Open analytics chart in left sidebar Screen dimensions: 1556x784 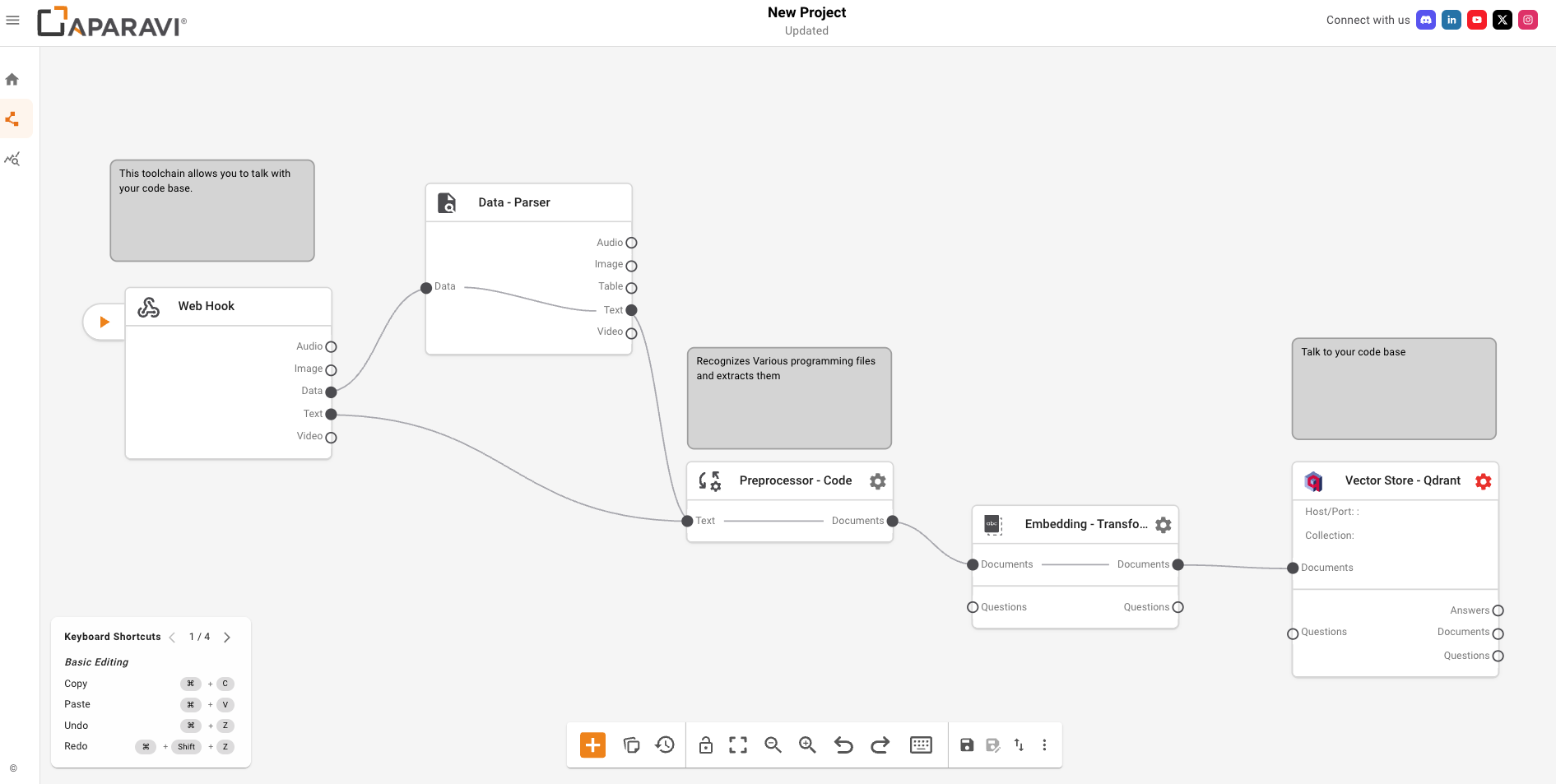[12, 159]
